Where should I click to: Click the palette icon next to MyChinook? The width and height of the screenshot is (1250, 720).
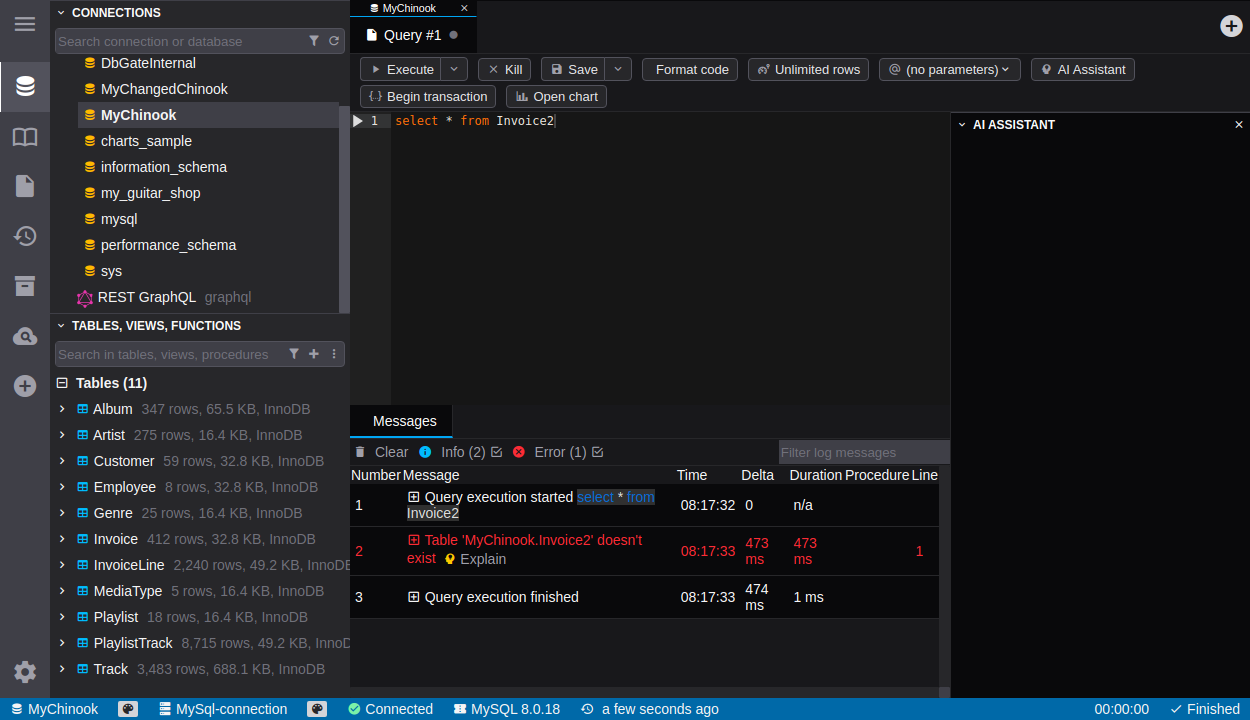[x=128, y=709]
